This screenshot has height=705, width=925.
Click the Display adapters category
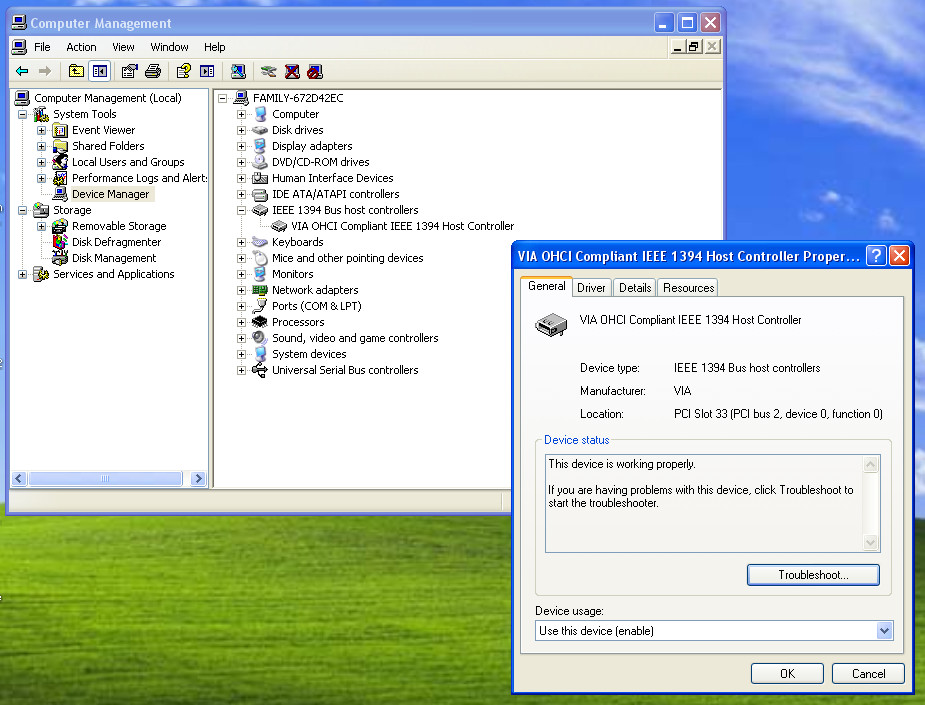point(312,146)
